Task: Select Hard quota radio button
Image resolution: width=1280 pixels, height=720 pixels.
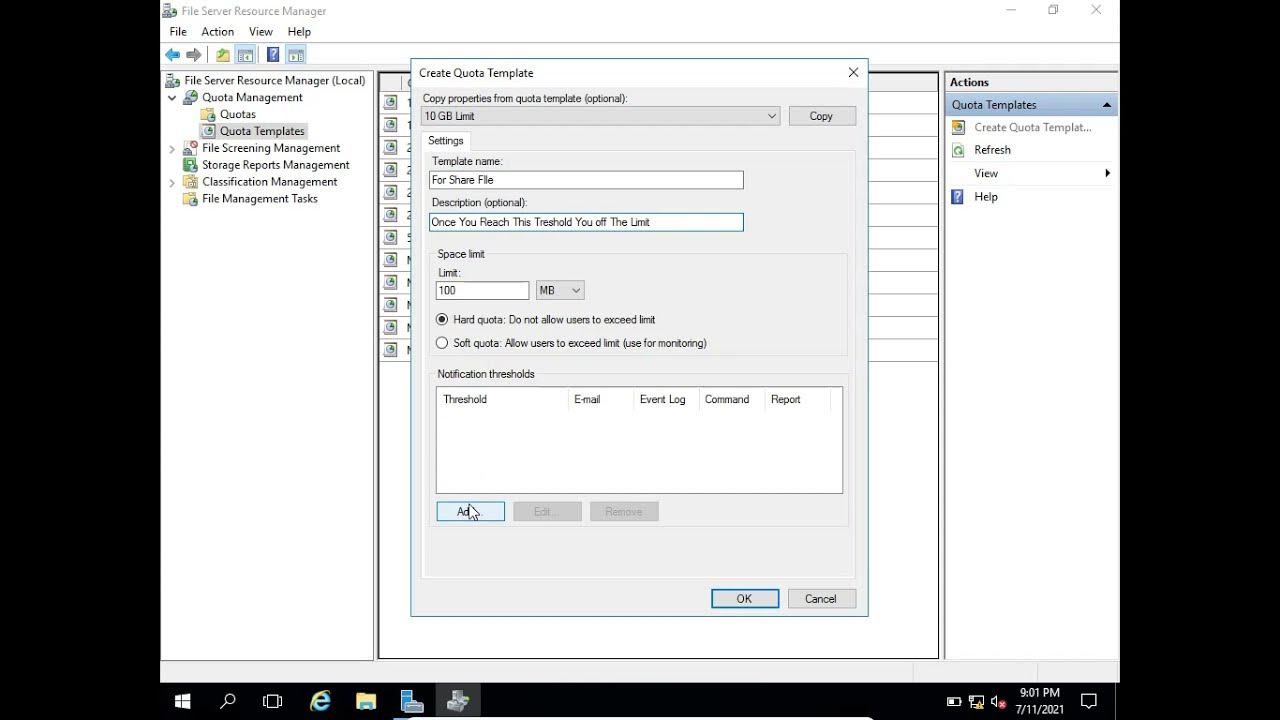Action: point(442,320)
